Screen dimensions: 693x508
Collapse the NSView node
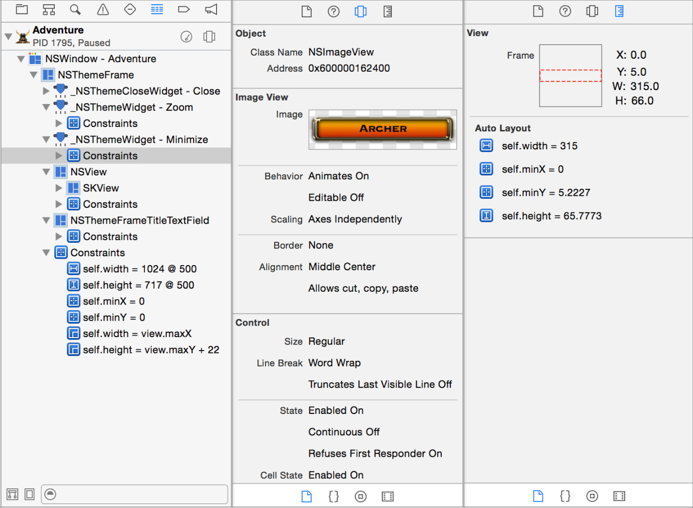46,172
